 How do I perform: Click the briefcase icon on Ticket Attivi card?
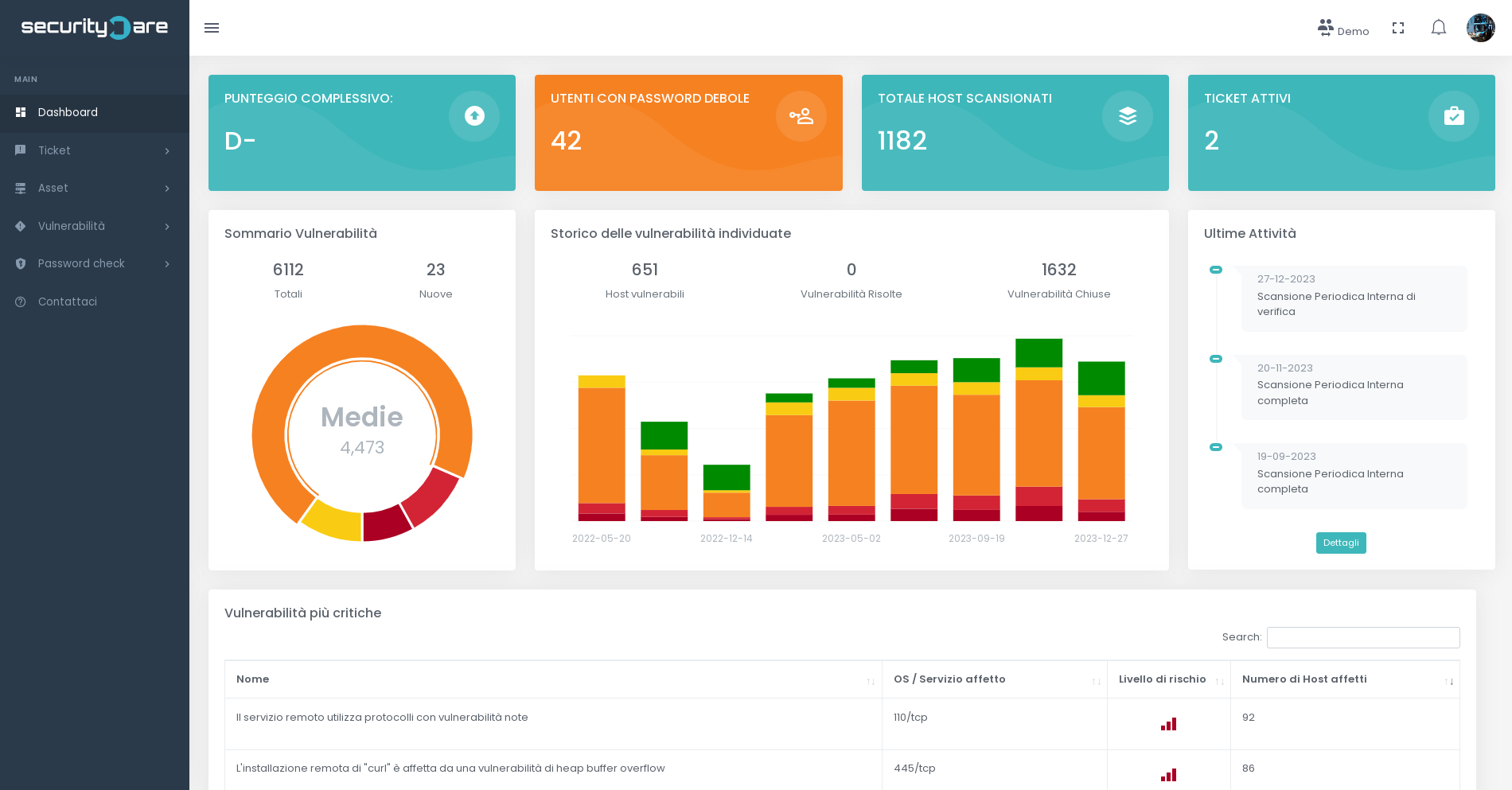(1454, 116)
